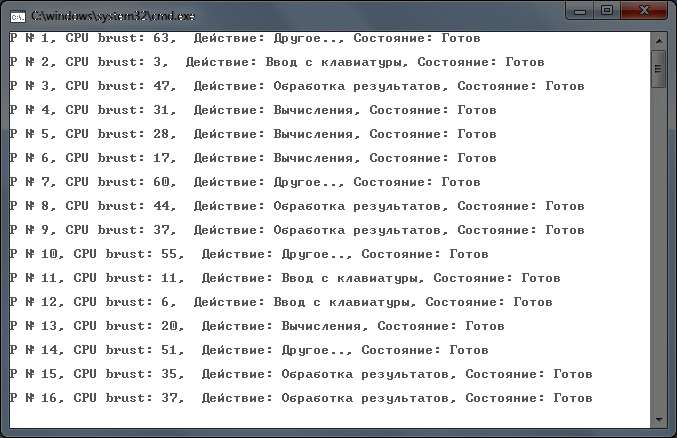
Task: Close the cmd.exe console window
Action: point(645,11)
